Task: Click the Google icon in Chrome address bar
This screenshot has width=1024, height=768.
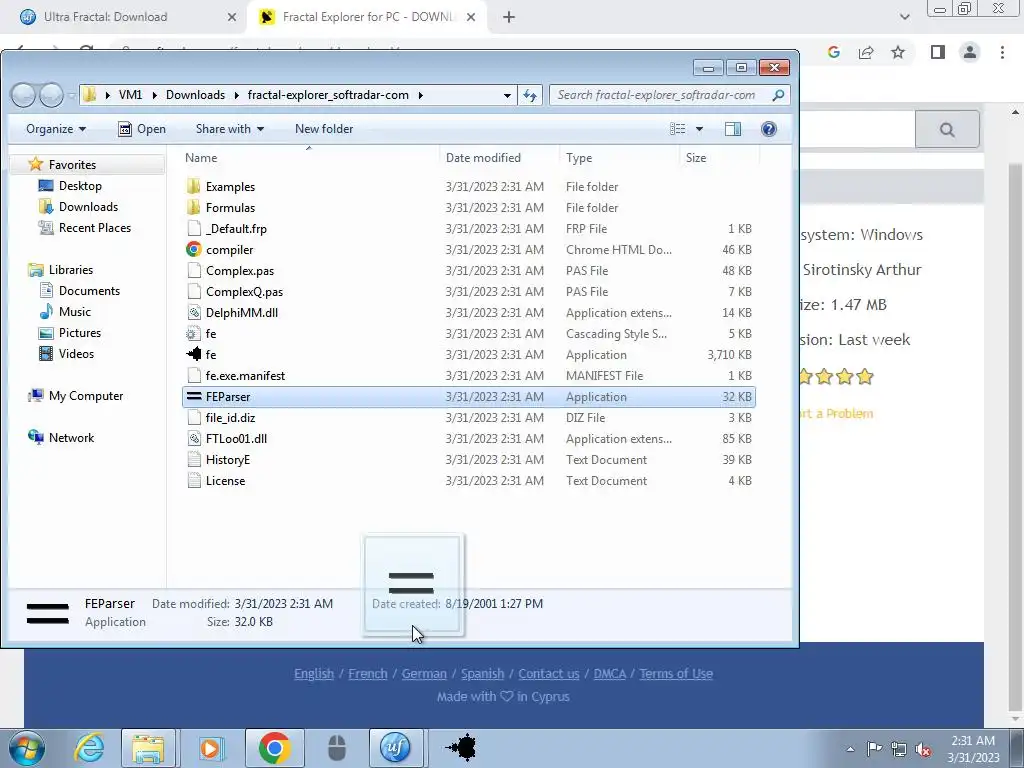Action: coord(833,52)
